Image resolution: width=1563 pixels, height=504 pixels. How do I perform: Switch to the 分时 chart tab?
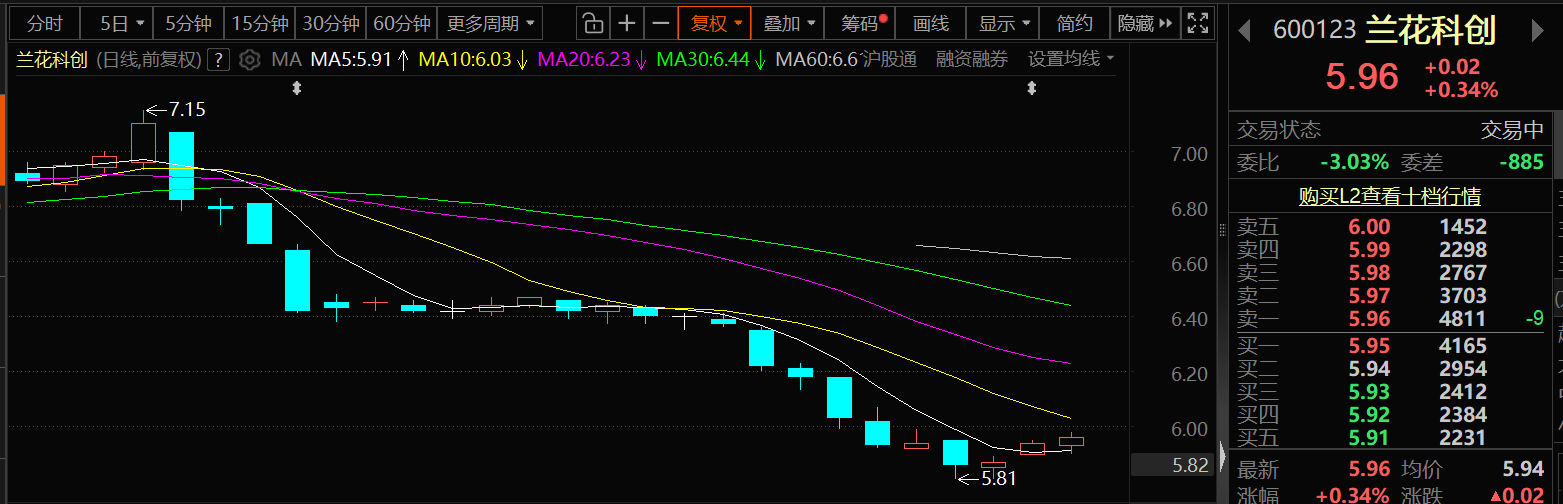(x=44, y=23)
